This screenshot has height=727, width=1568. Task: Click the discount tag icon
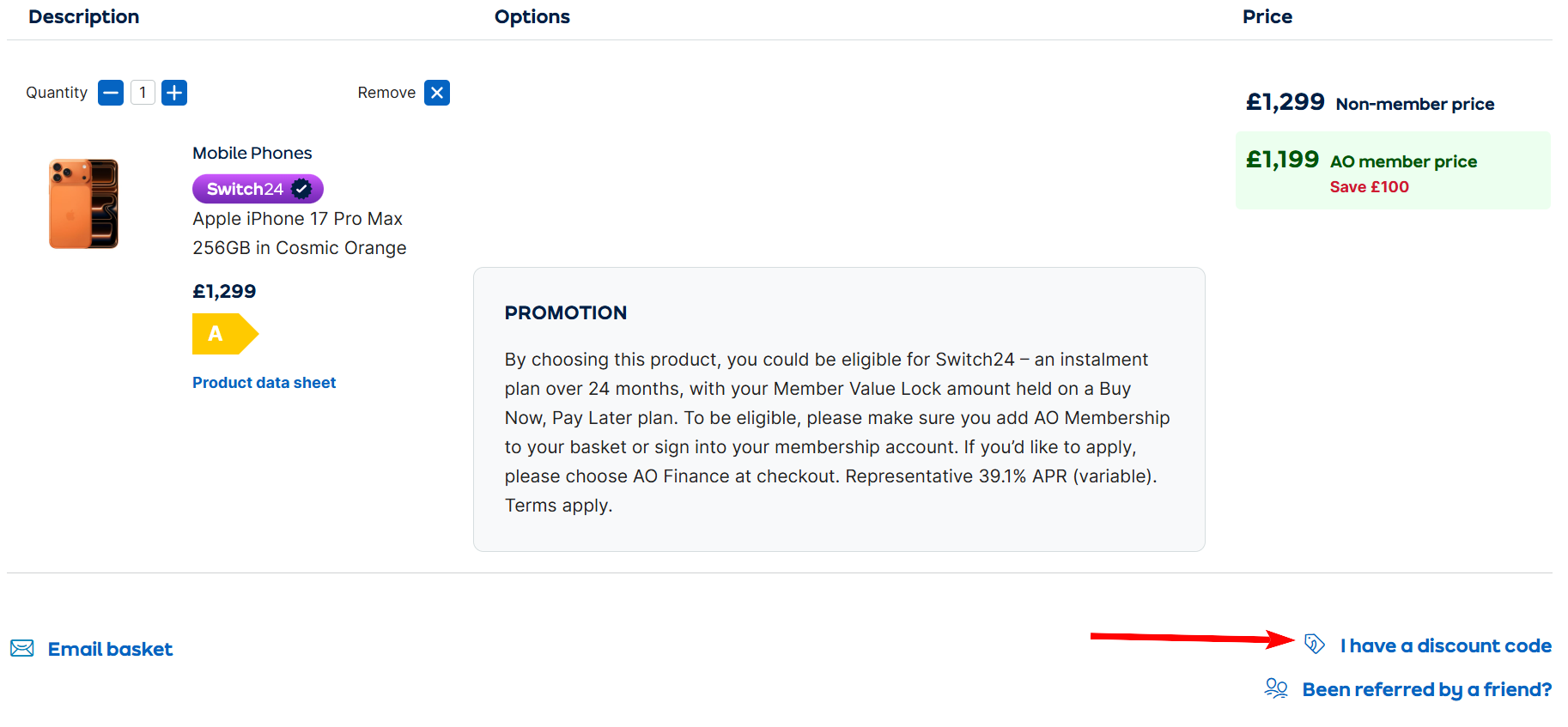click(x=1315, y=644)
